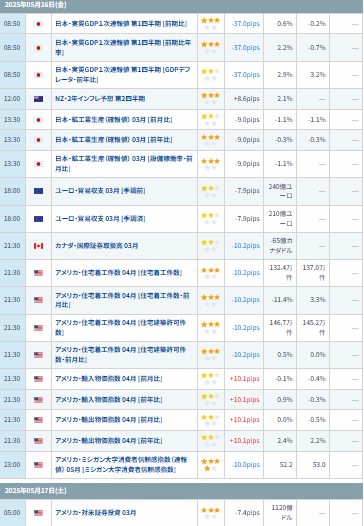Click the New Zealand flag icon

point(38,99)
